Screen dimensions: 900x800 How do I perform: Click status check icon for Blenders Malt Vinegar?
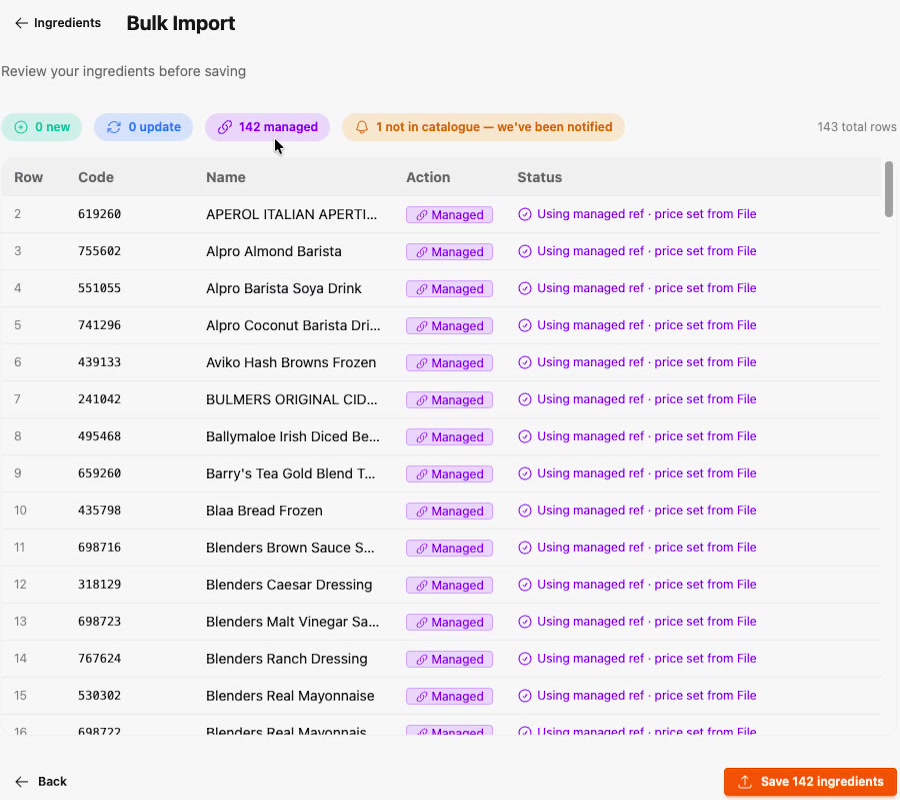click(x=525, y=622)
